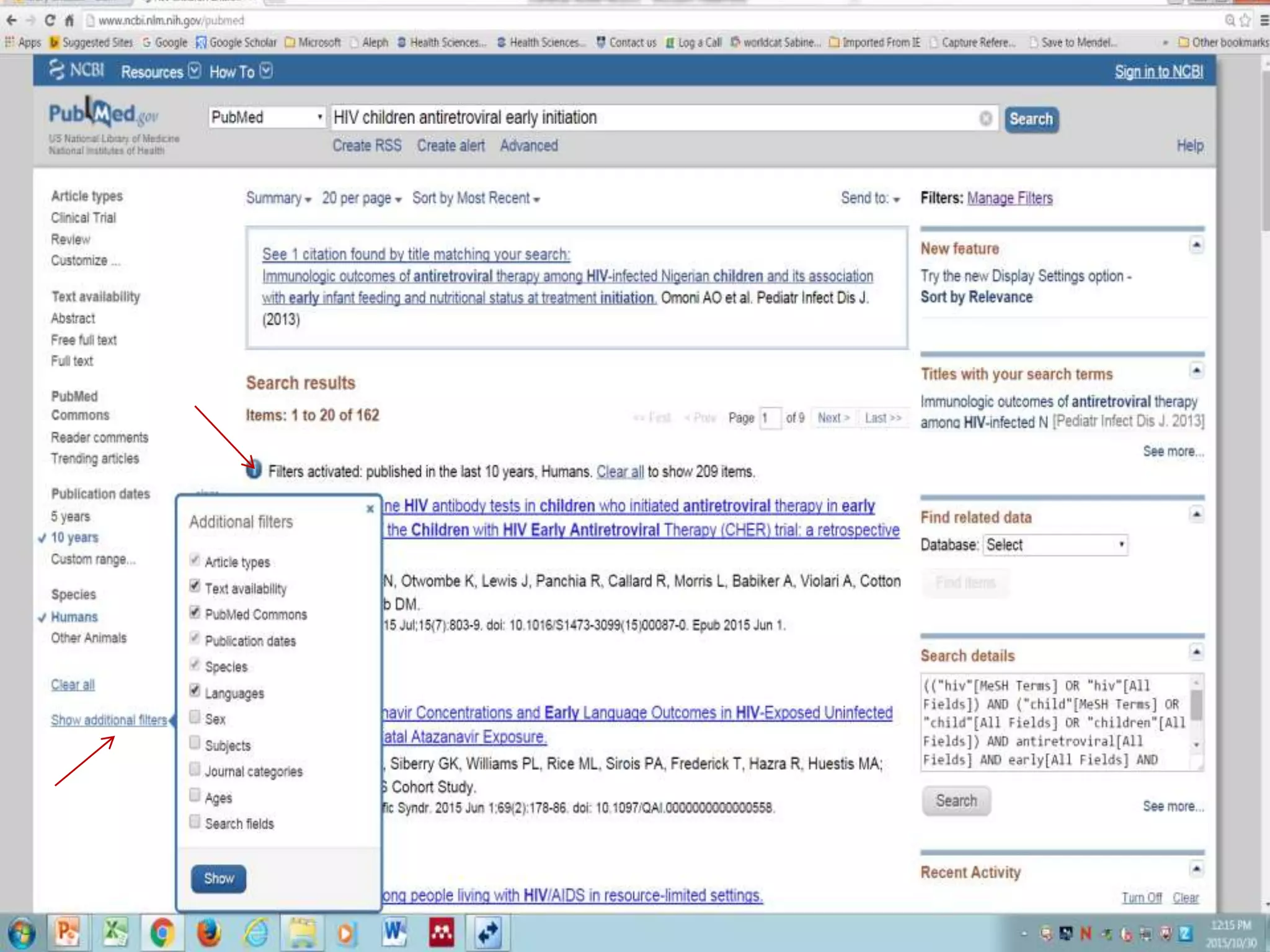Close the Additional filters popup
Screen dimensions: 1270x952
click(370, 509)
